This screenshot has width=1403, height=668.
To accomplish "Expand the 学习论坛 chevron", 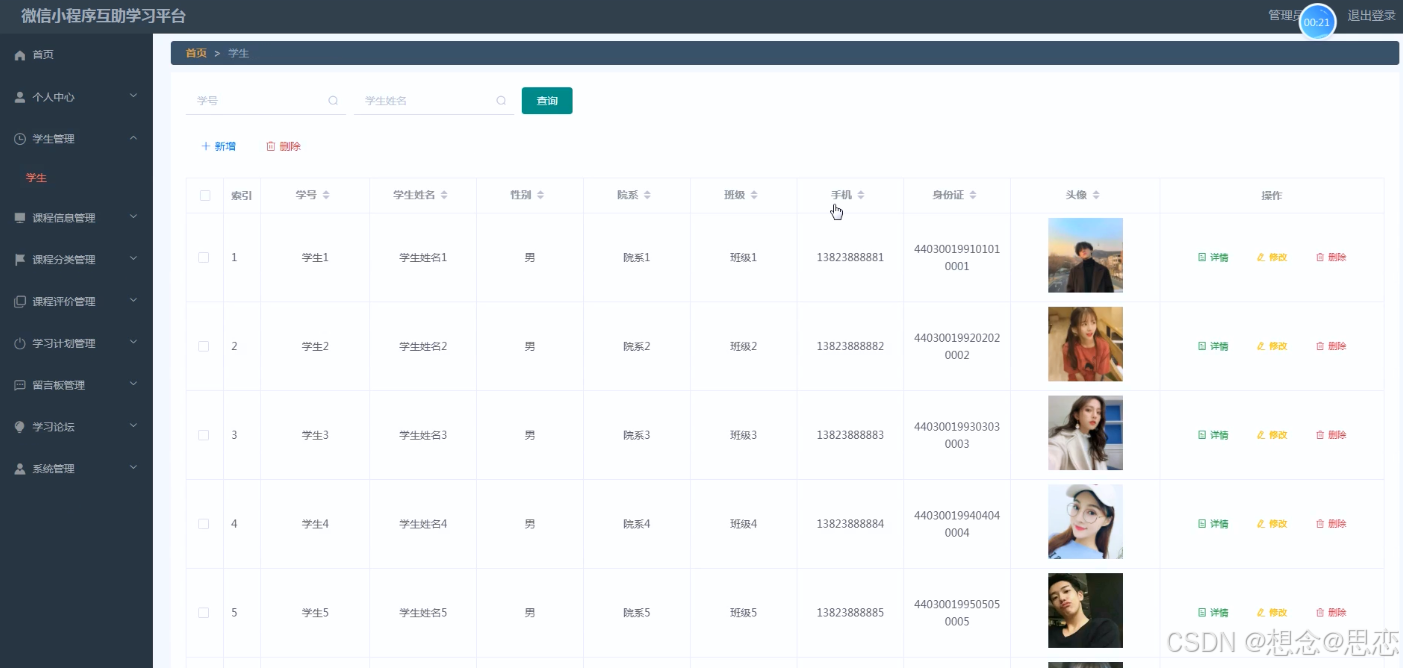I will click(x=133, y=426).
